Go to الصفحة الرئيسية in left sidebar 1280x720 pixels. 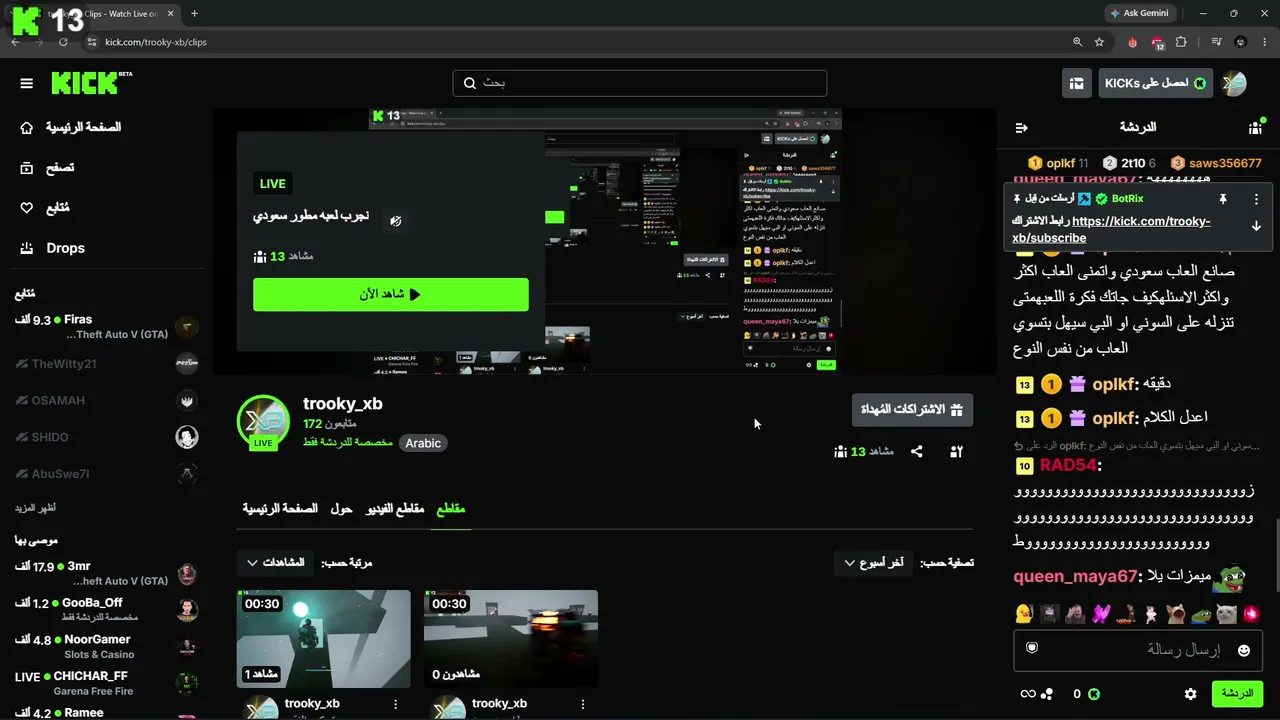tap(70, 128)
